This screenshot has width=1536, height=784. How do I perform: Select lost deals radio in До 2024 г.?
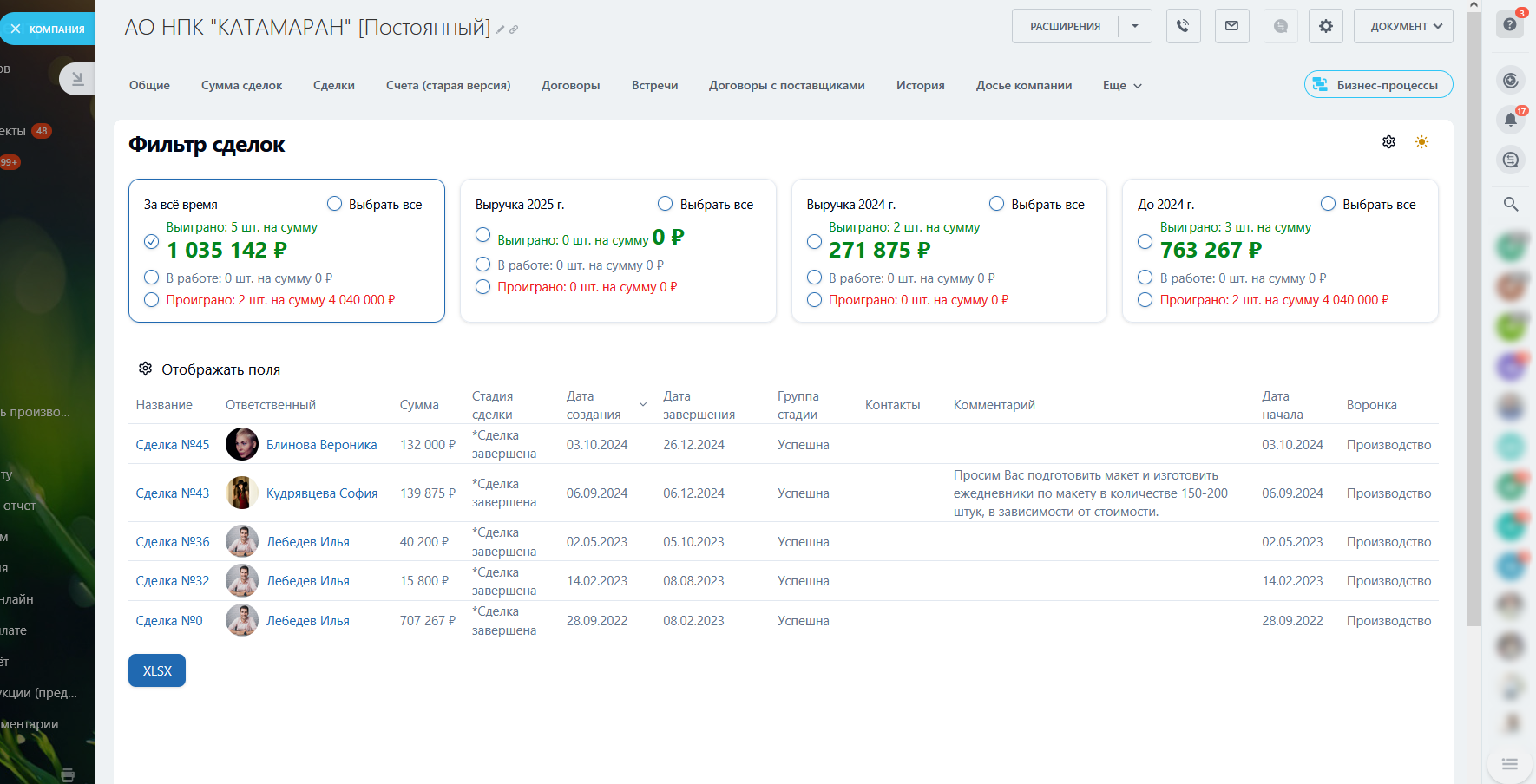pos(1145,300)
